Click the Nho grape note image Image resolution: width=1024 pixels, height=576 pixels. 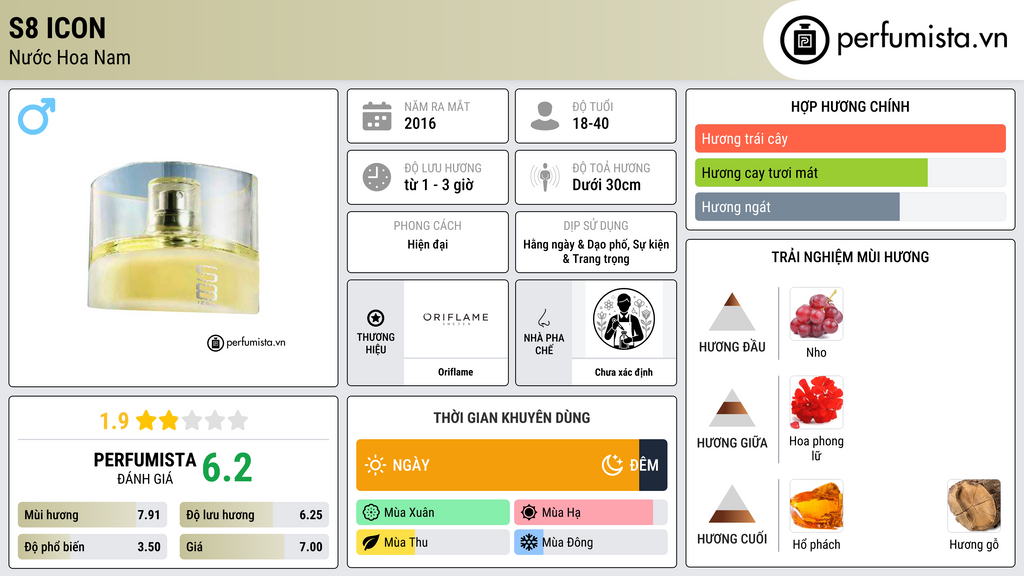pos(816,314)
